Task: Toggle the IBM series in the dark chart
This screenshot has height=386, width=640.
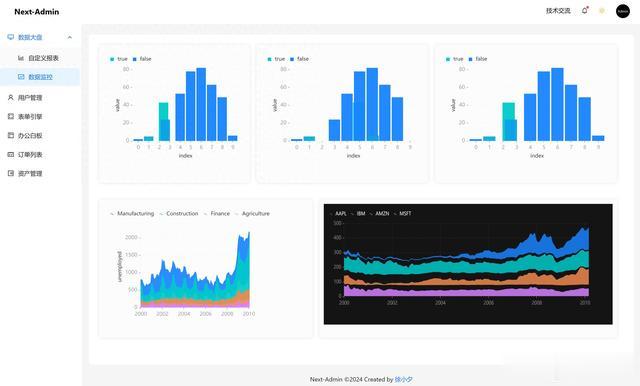Action: [x=358, y=213]
